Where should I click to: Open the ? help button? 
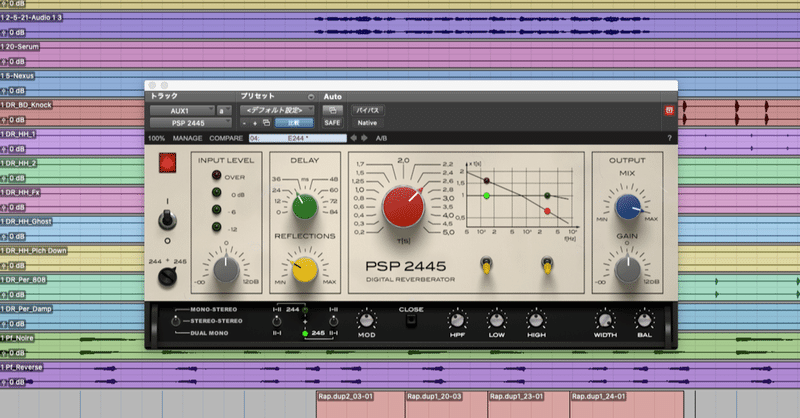click(x=669, y=138)
